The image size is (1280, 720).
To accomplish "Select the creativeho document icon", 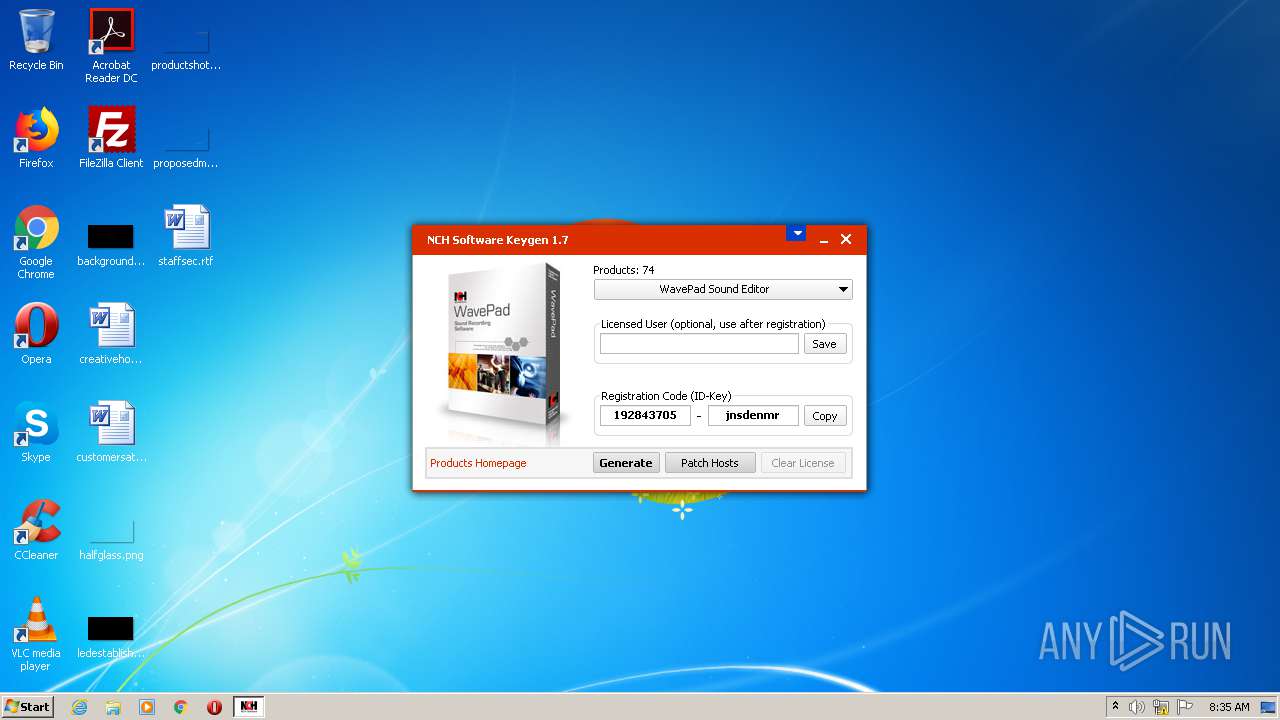I will click(111, 334).
